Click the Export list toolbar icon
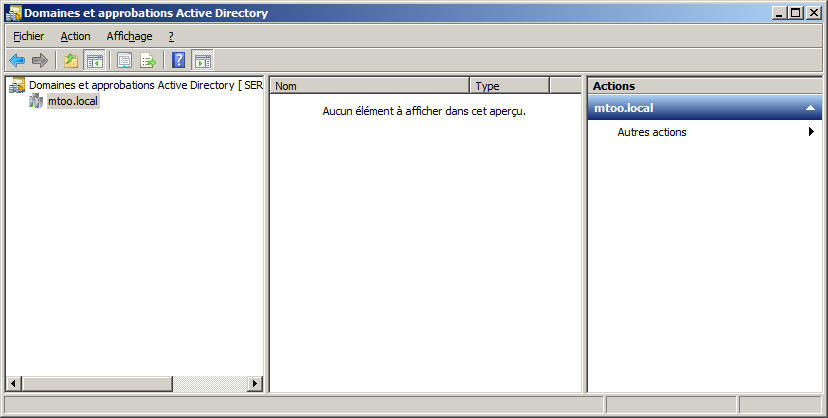Screen dimensions: 828x418 point(148,60)
